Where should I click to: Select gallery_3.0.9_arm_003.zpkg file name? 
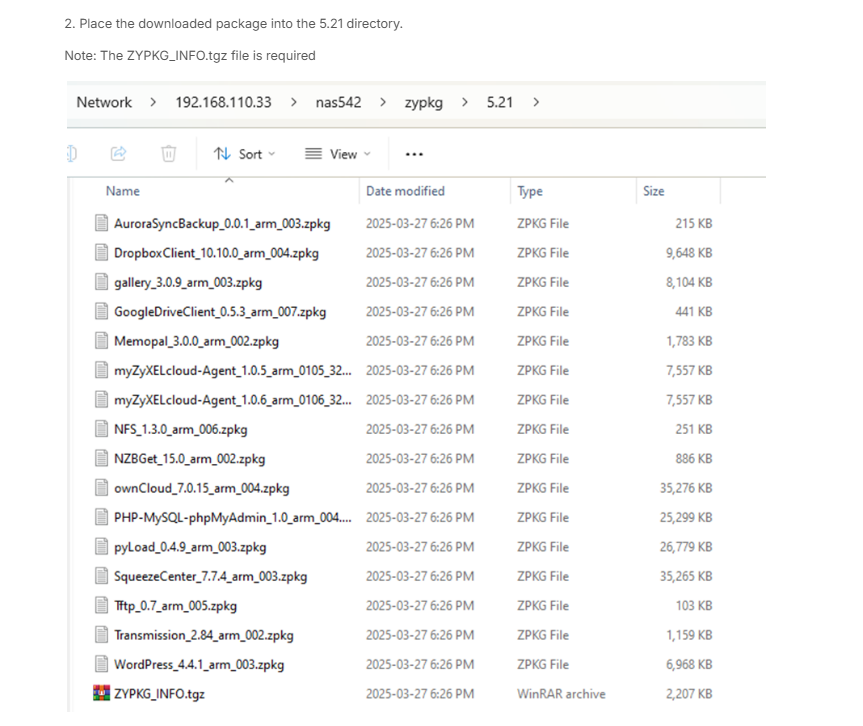pyautogui.click(x=188, y=282)
